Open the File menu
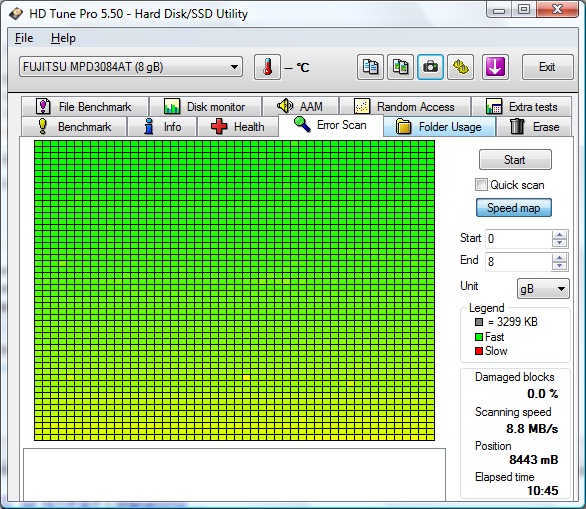Viewport: 586px width, 509px height. point(24,38)
